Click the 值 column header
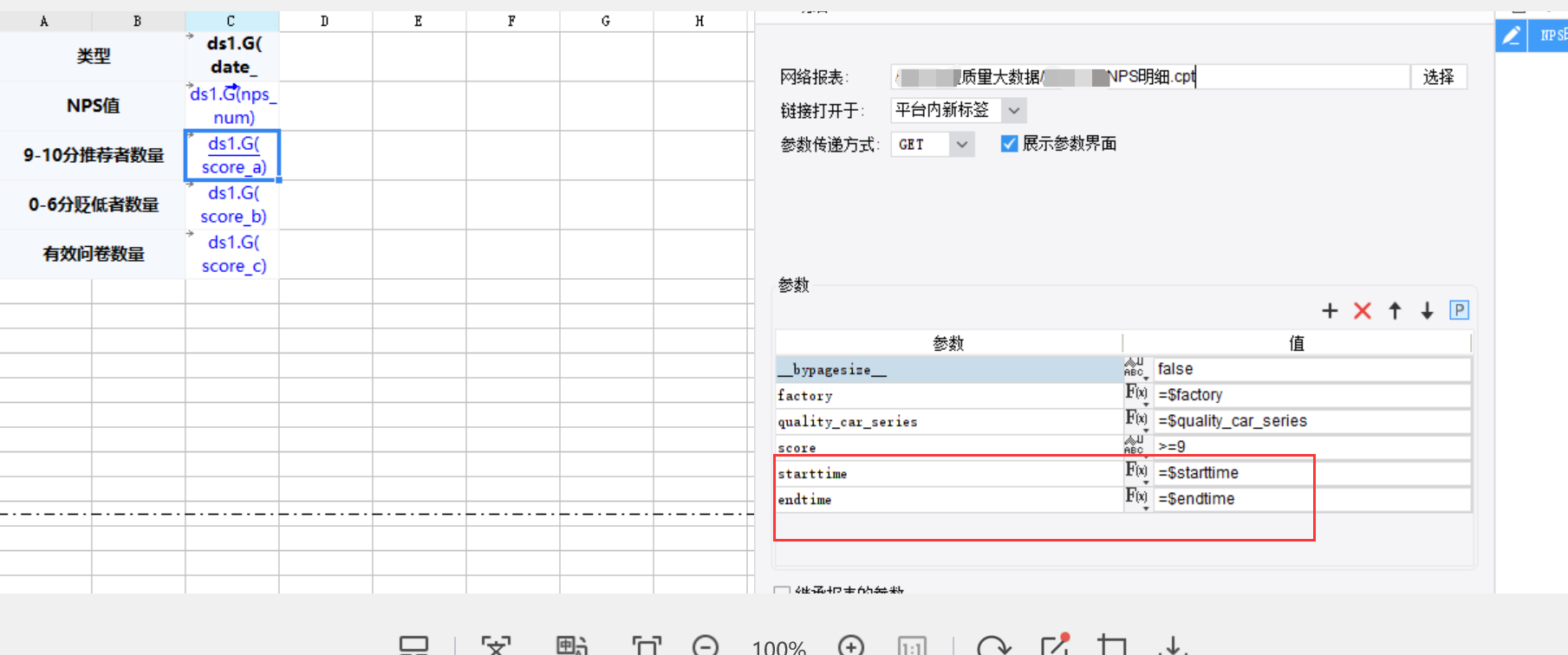 [x=1297, y=343]
